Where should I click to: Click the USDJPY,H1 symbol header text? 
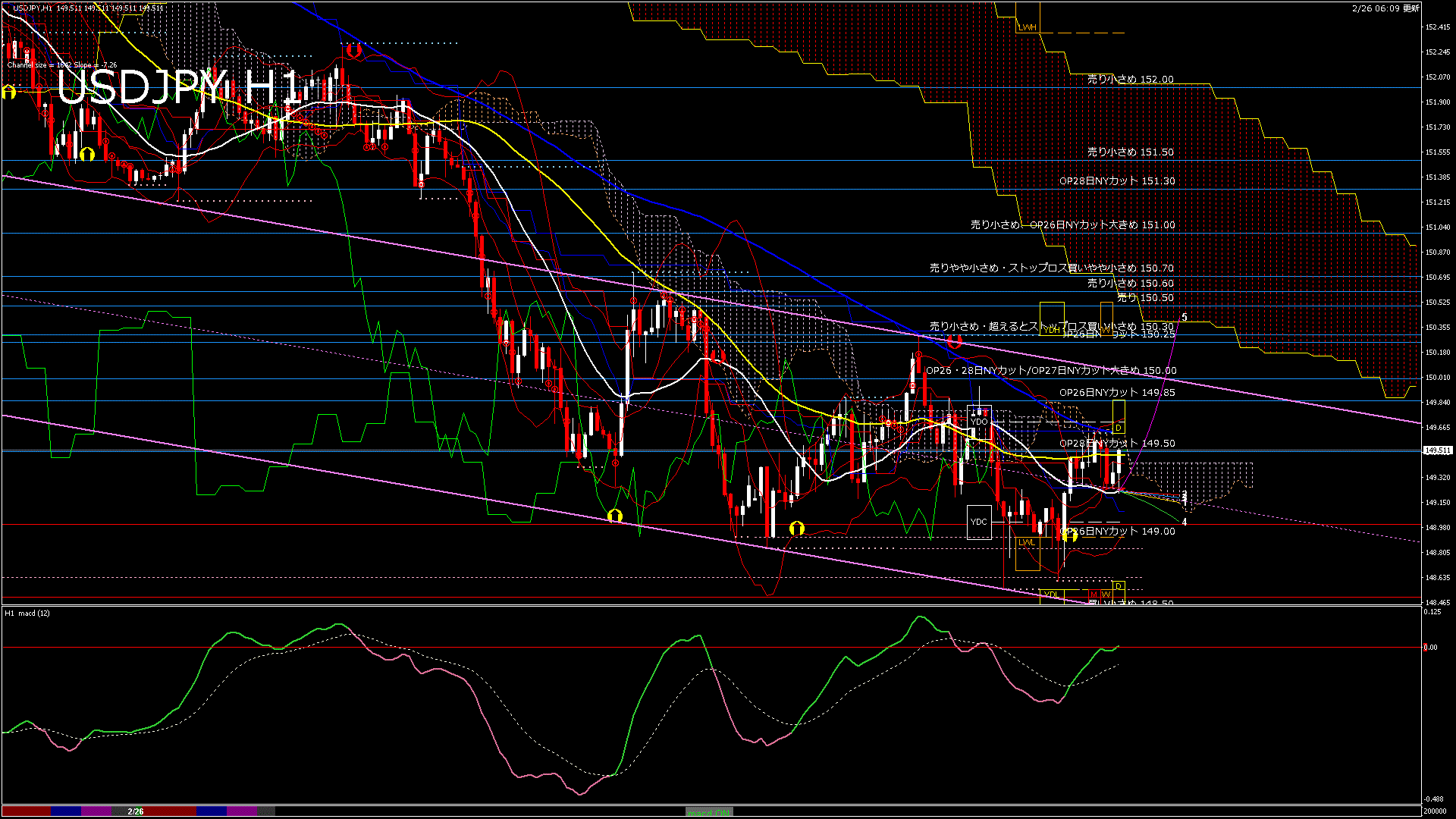click(x=33, y=8)
